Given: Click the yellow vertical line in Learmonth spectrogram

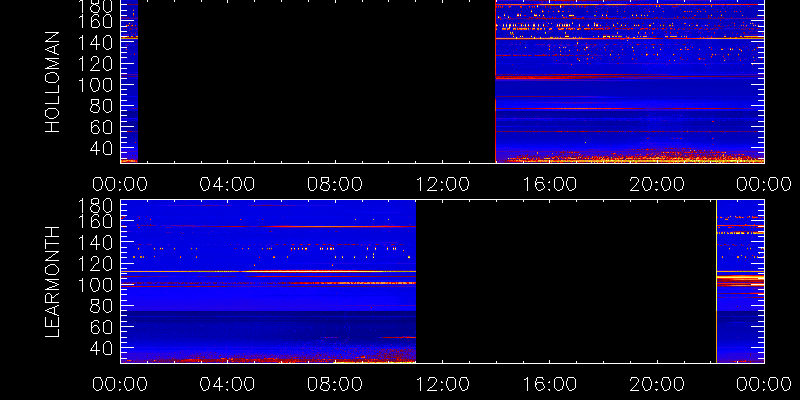Looking at the screenshot, I should [716, 281].
